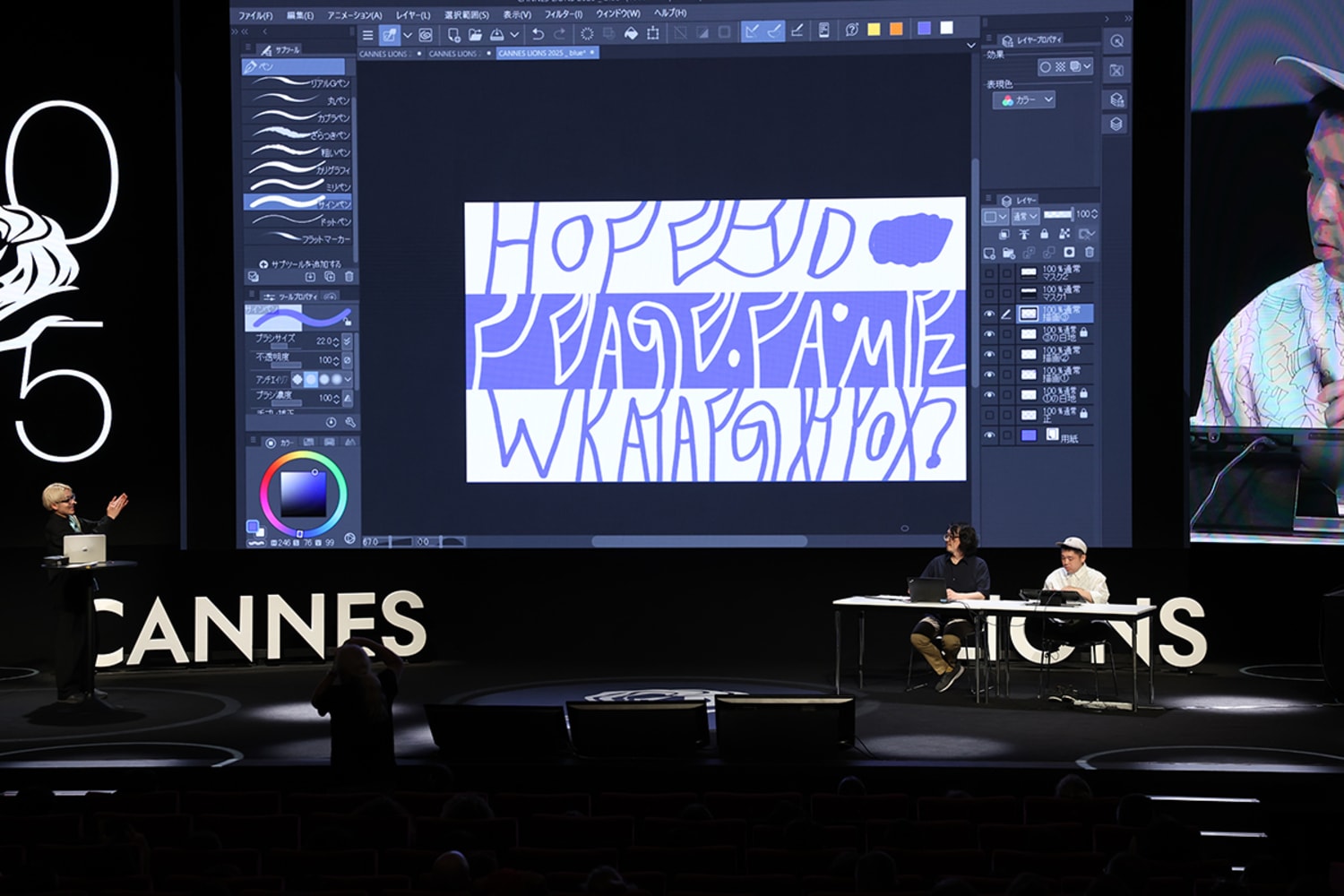Select the ミリペン sub tool
1344x896 pixels.
click(297, 185)
